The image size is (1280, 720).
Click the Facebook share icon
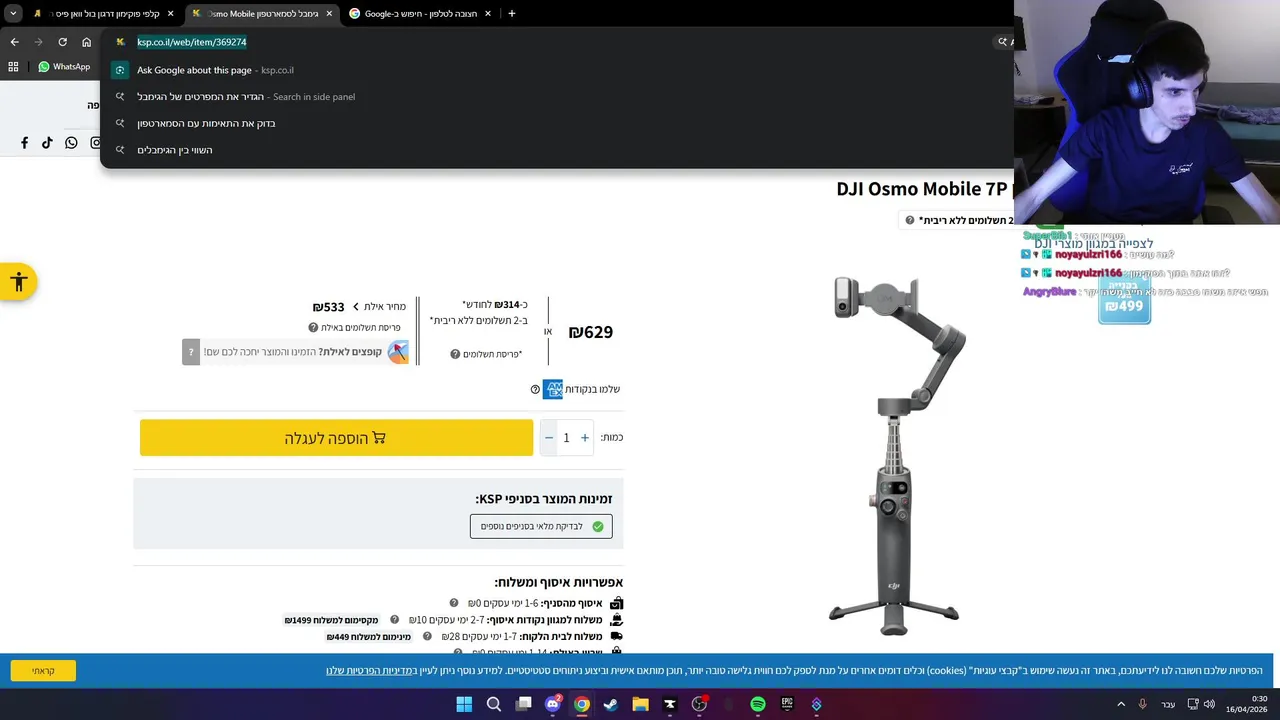[25, 143]
